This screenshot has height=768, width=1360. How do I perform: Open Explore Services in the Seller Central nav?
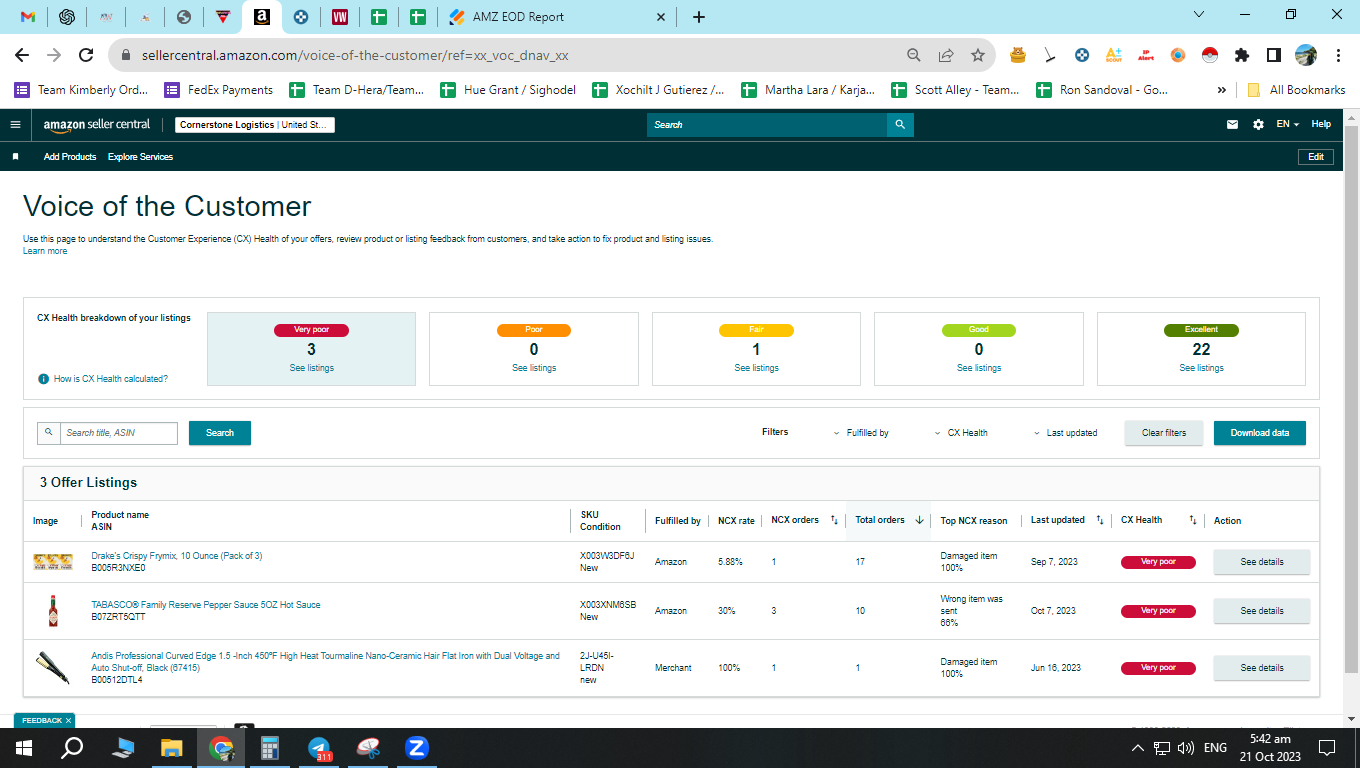point(140,157)
